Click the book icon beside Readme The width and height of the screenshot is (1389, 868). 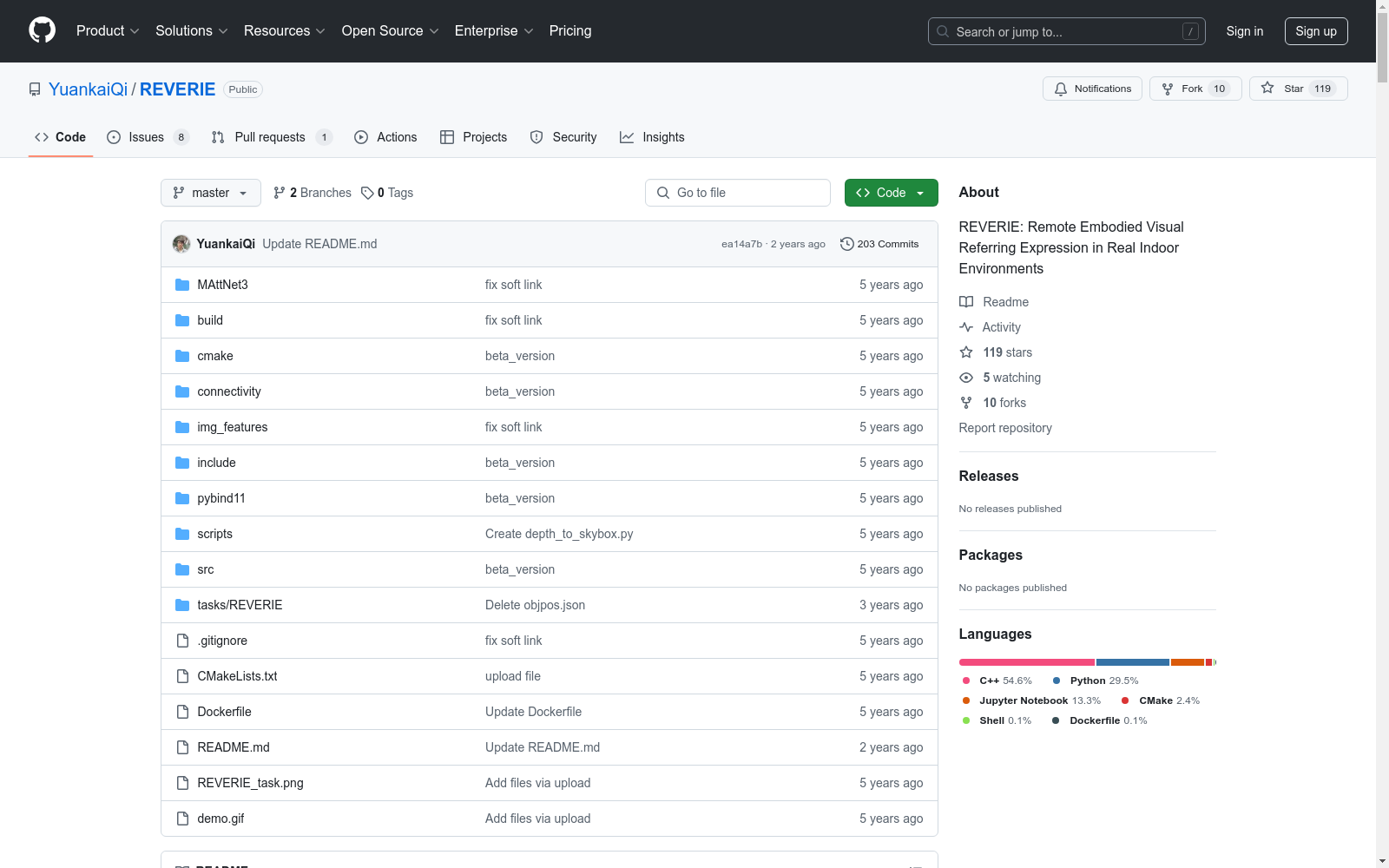coord(966,302)
